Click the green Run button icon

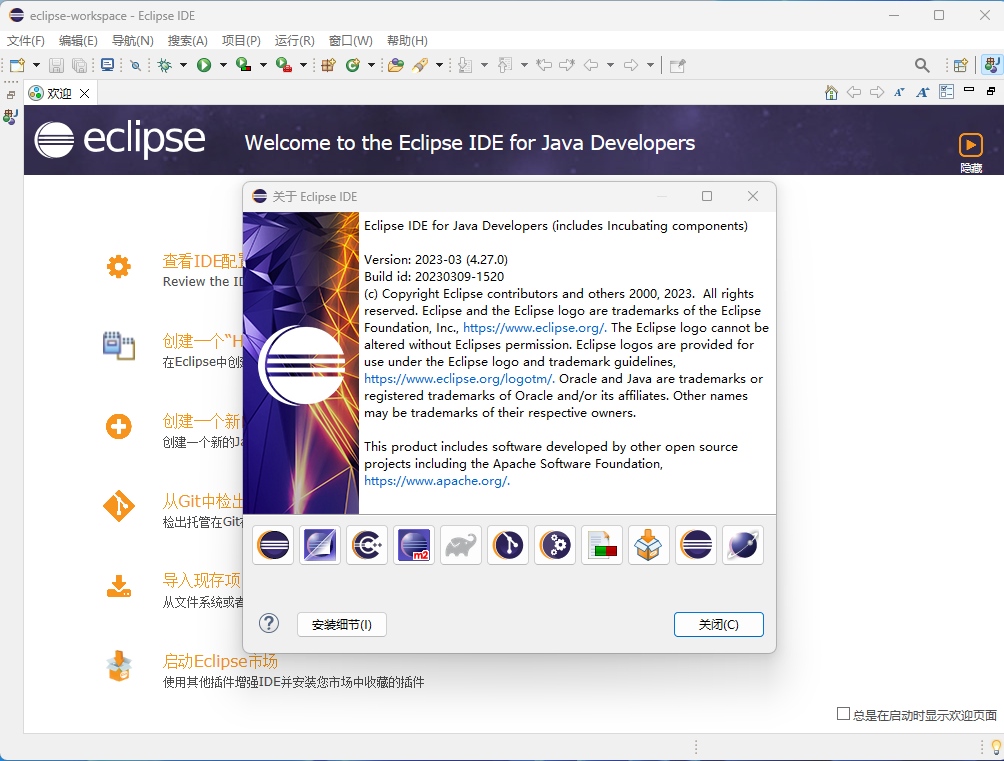tap(204, 65)
